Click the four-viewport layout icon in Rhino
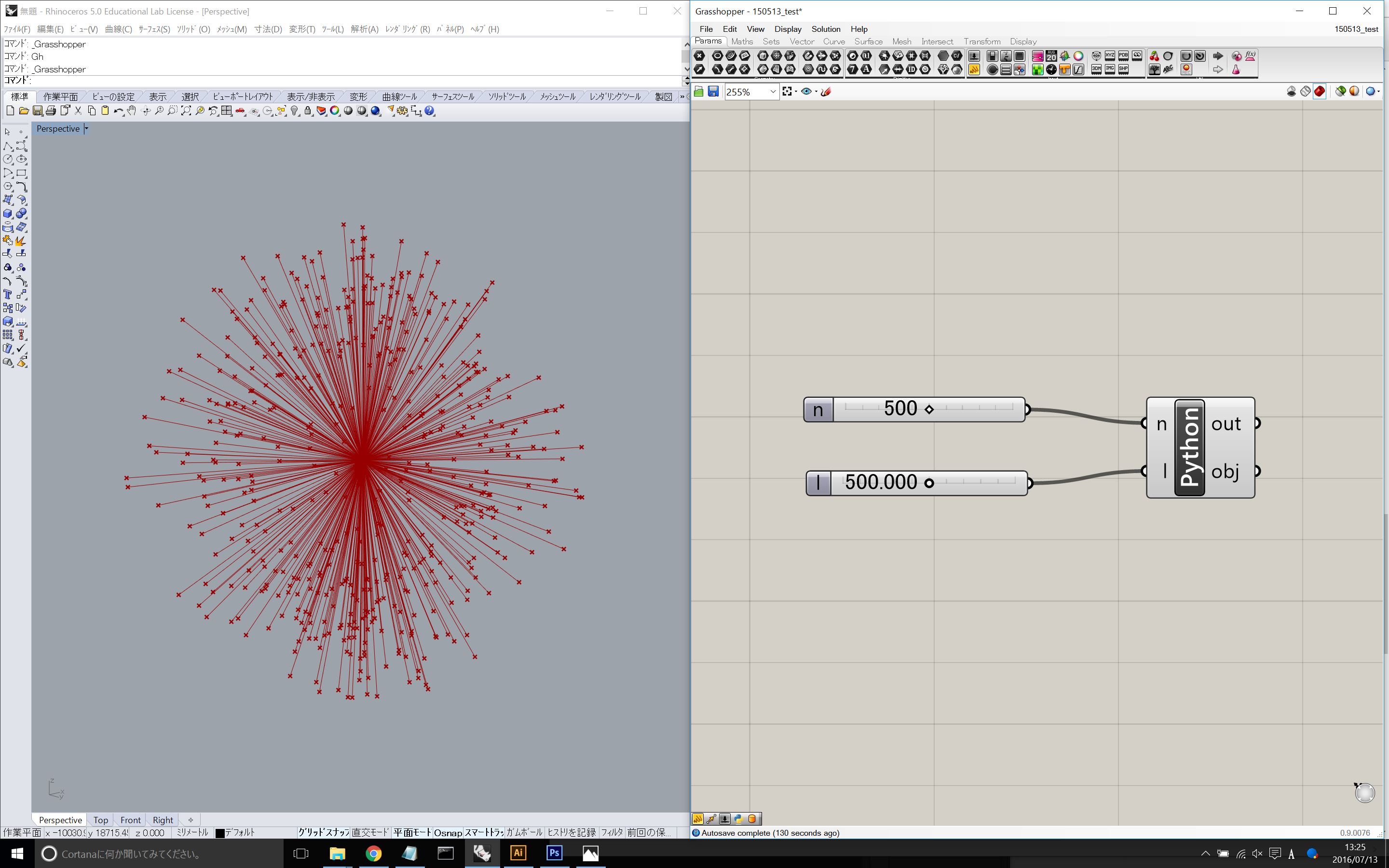1389x868 pixels. point(227,111)
